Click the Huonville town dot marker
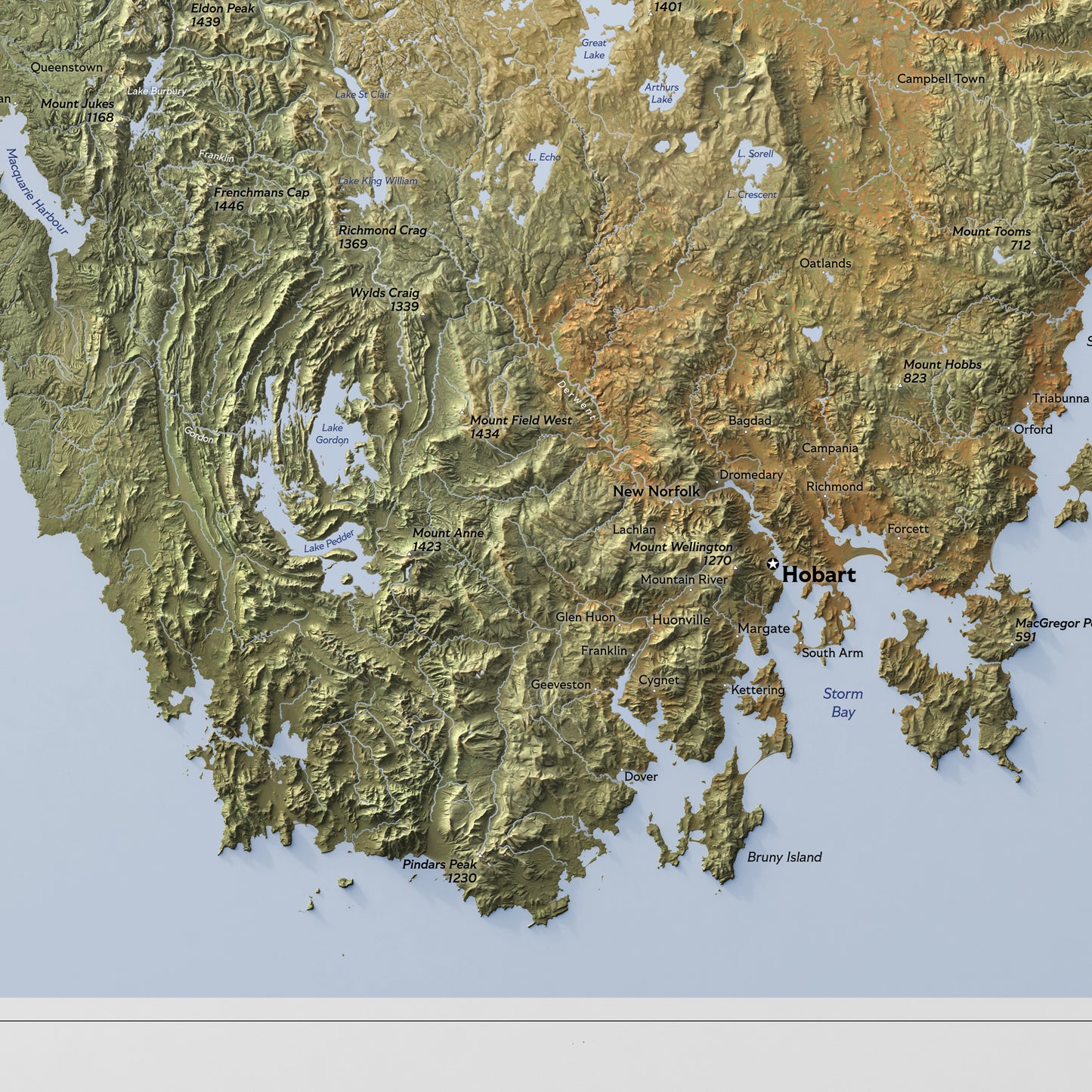This screenshot has height=1092, width=1092. click(x=651, y=627)
